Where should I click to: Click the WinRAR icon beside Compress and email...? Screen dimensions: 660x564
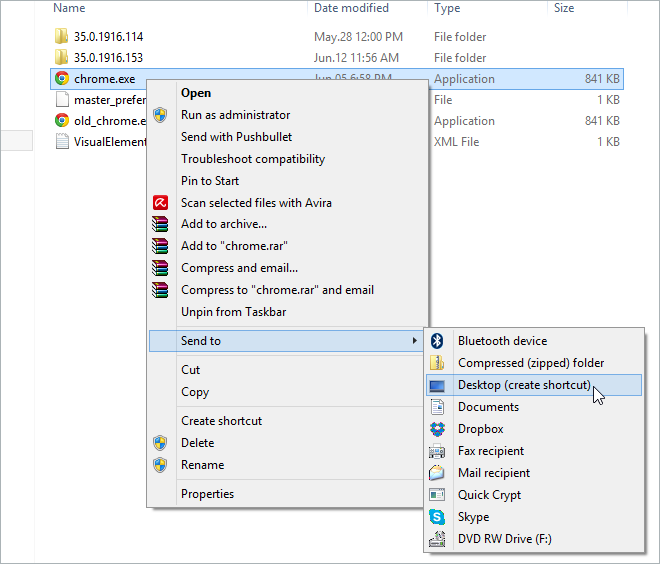(x=160, y=268)
